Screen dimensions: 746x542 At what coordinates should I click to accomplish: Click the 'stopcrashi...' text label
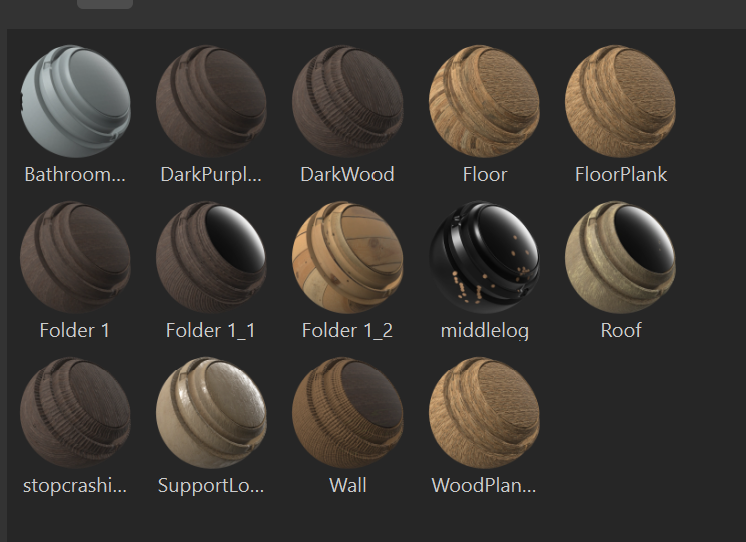tap(75, 486)
